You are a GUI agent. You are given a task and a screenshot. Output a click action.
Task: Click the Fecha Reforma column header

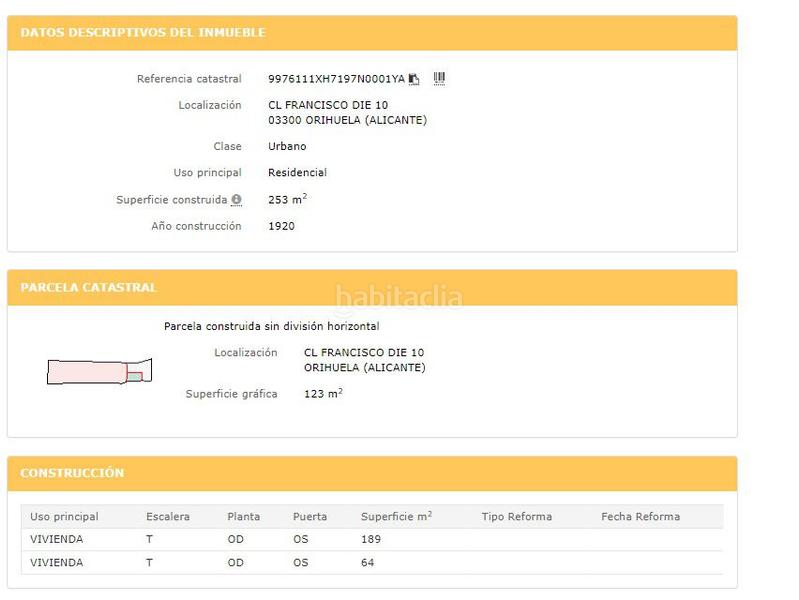tap(640, 517)
